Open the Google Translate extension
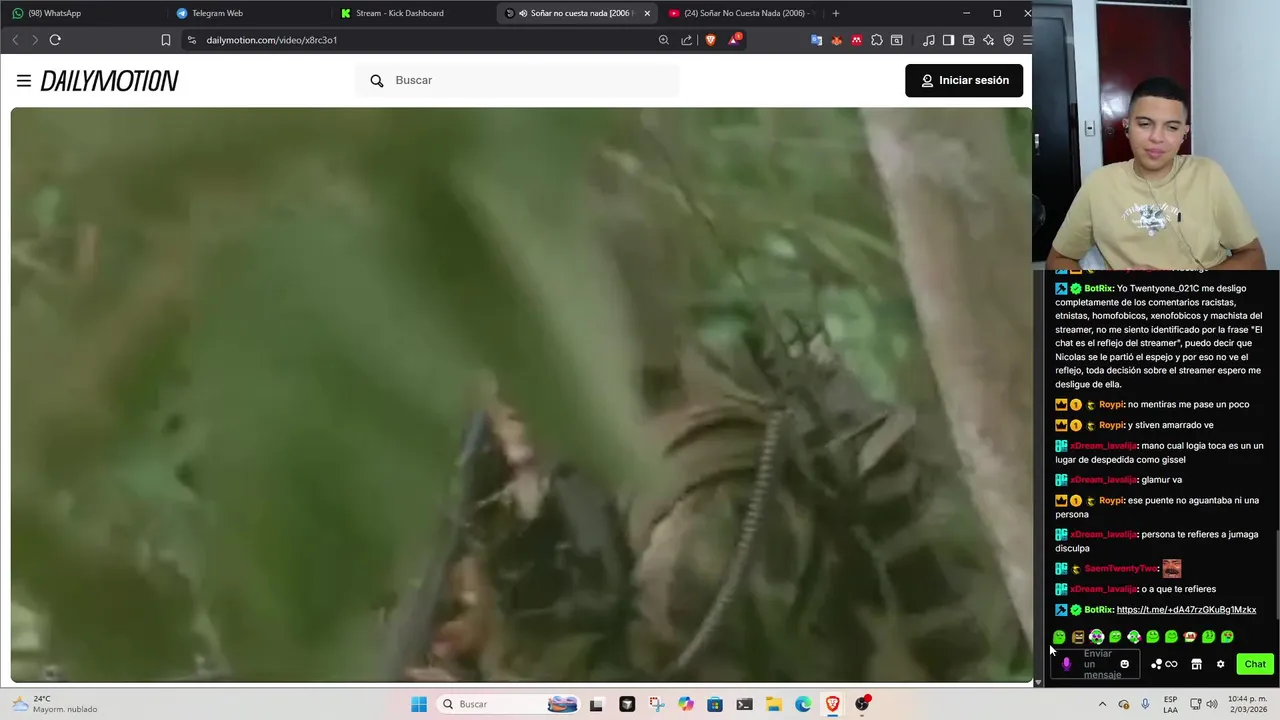The height and width of the screenshot is (720, 1280). (817, 40)
